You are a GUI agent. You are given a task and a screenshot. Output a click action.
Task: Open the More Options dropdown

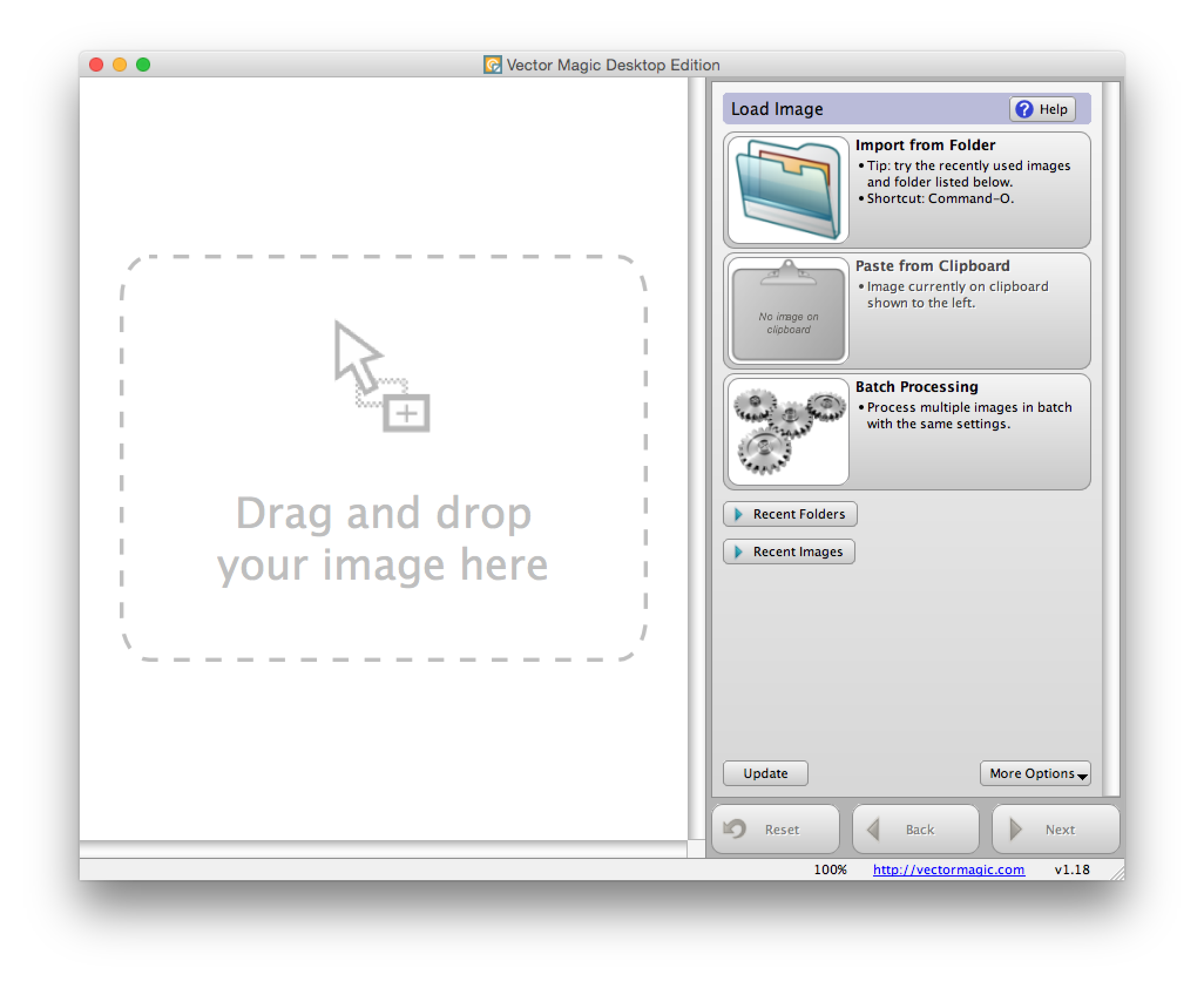point(1035,773)
